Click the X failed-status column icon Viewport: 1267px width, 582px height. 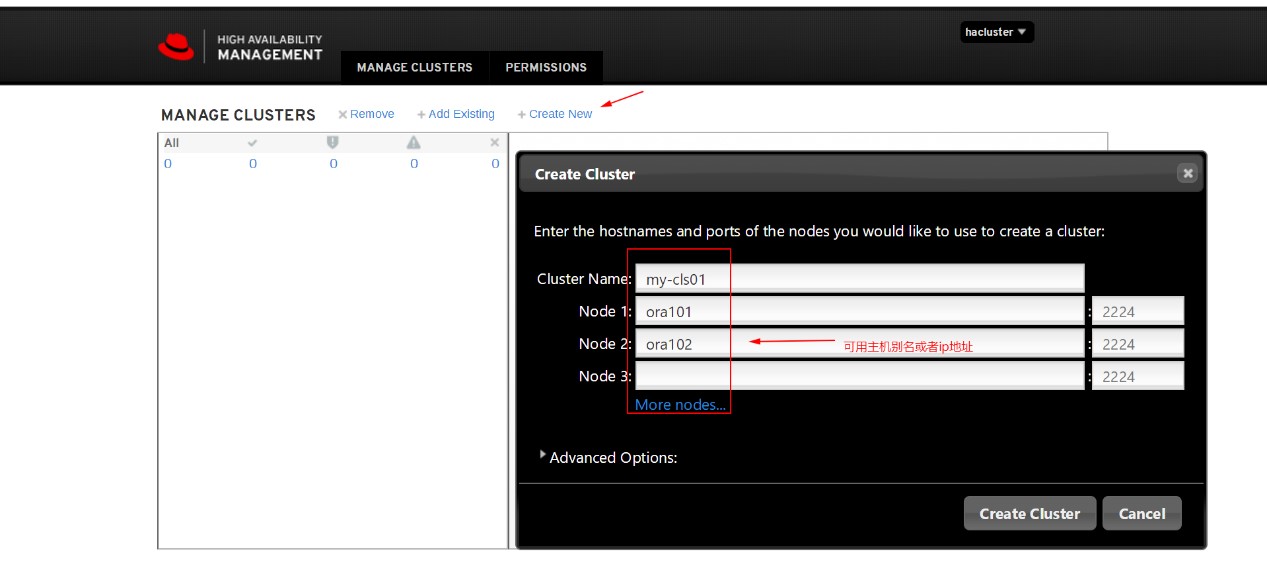click(493, 142)
